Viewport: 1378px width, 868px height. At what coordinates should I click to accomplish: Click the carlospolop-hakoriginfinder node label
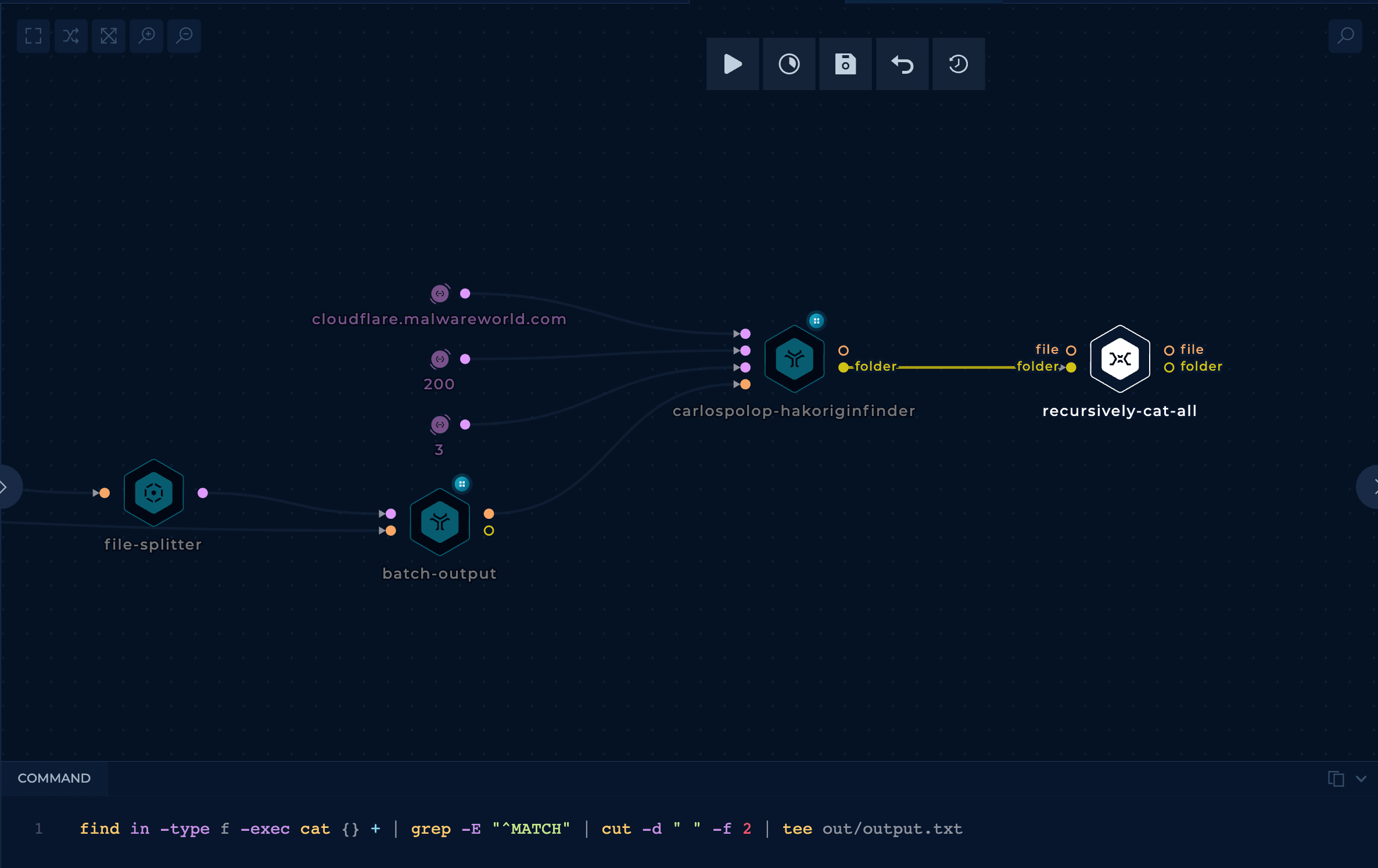(x=794, y=411)
